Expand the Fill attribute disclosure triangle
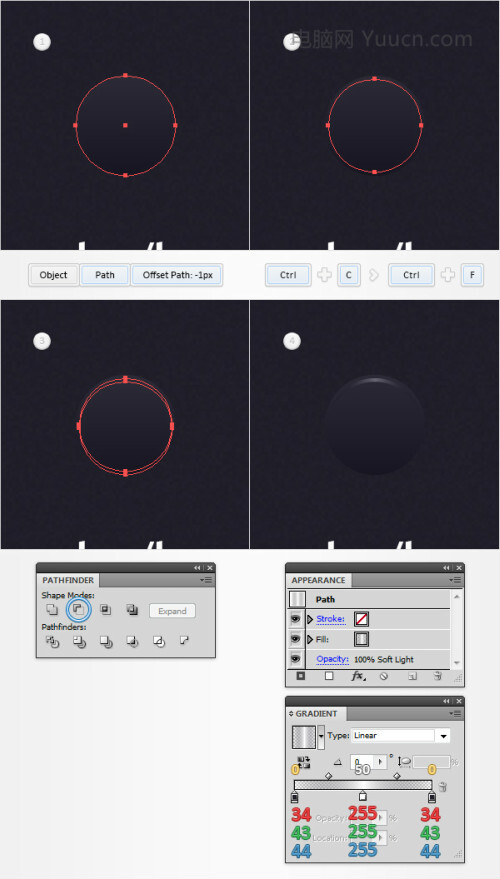This screenshot has height=879, width=500. pos(310,640)
